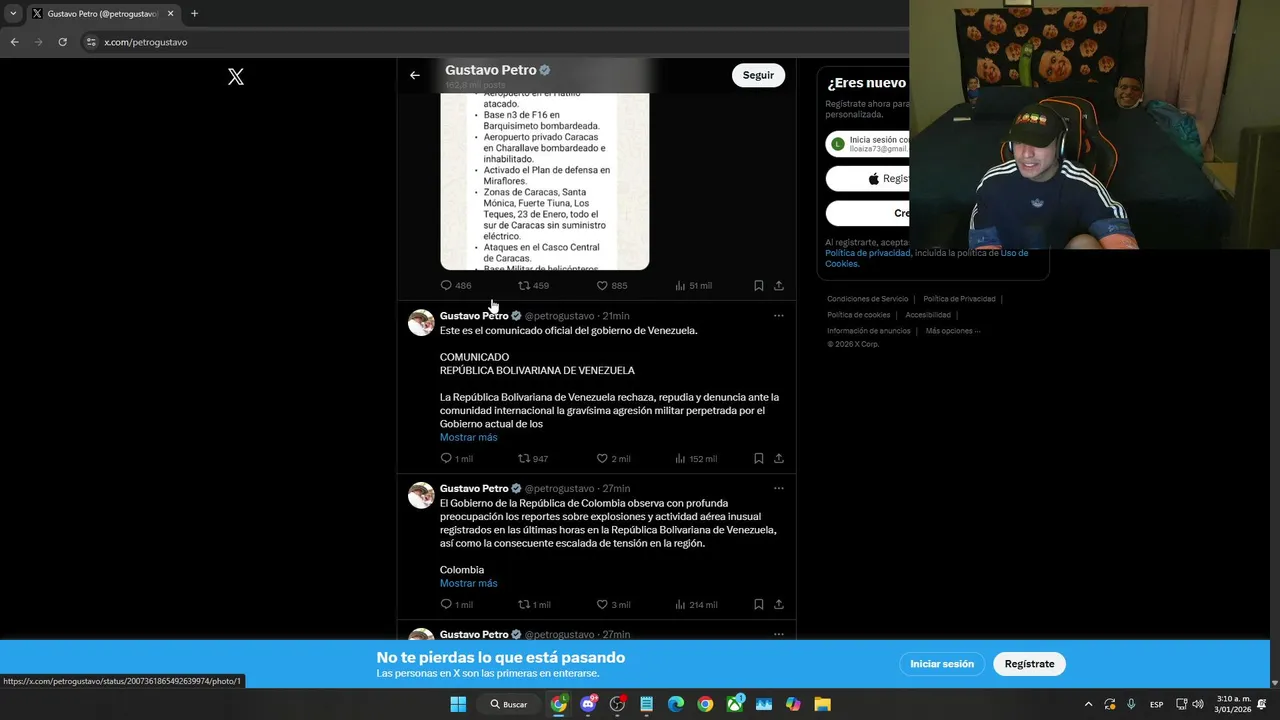Open the Xbox app from the taskbar
1280x720 pixels.
click(735, 704)
